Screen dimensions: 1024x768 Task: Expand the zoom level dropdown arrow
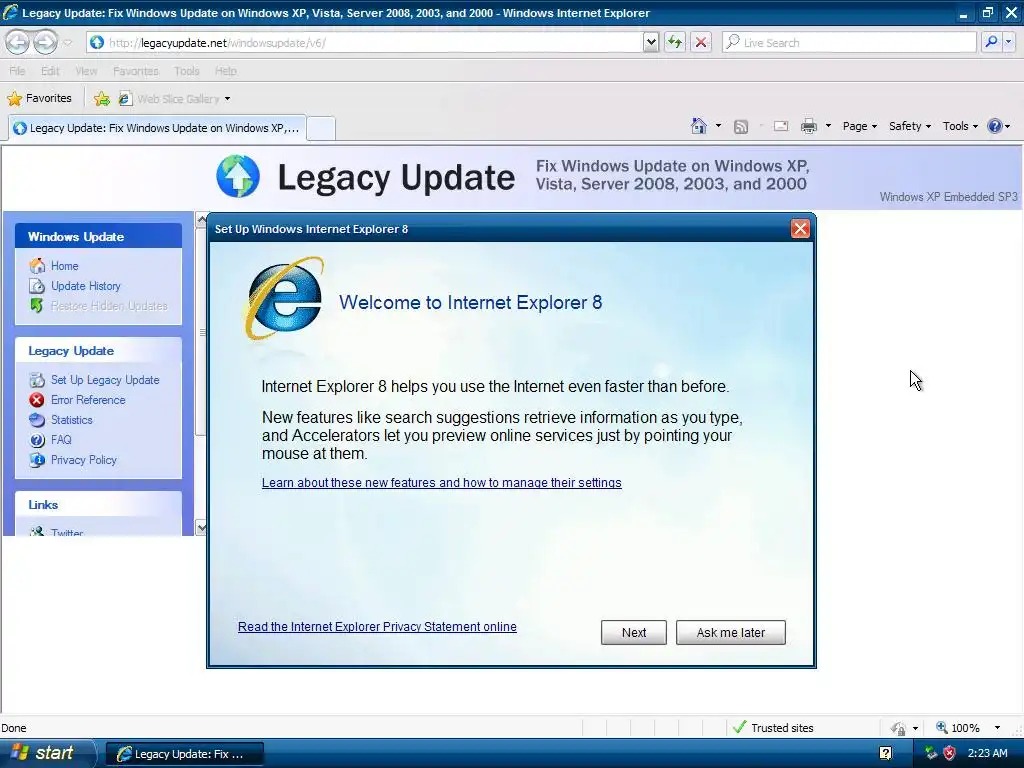click(997, 728)
